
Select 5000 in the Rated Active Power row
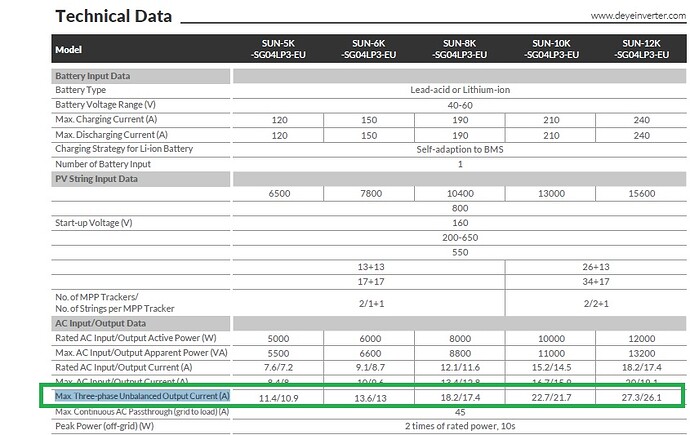tap(279, 339)
